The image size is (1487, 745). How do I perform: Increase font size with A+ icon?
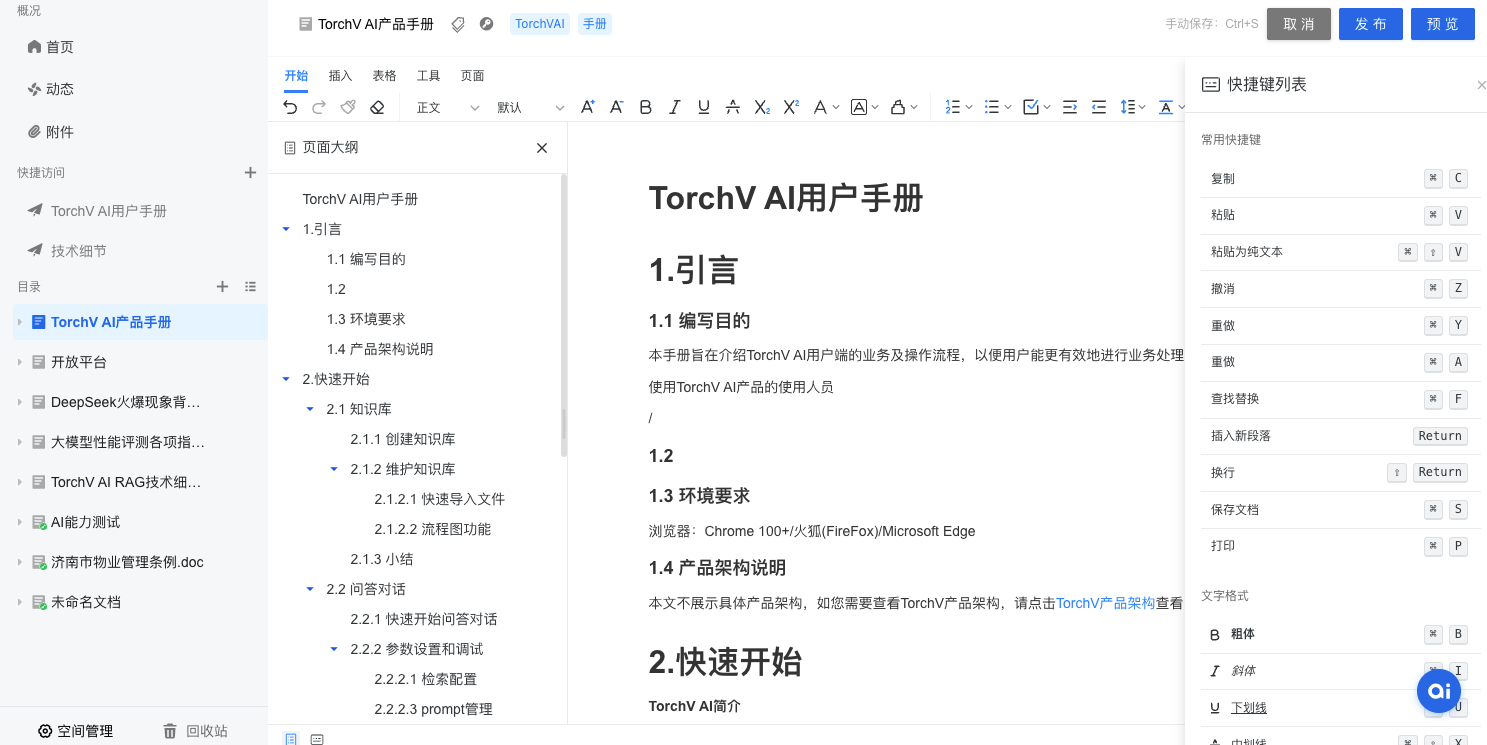[x=588, y=107]
